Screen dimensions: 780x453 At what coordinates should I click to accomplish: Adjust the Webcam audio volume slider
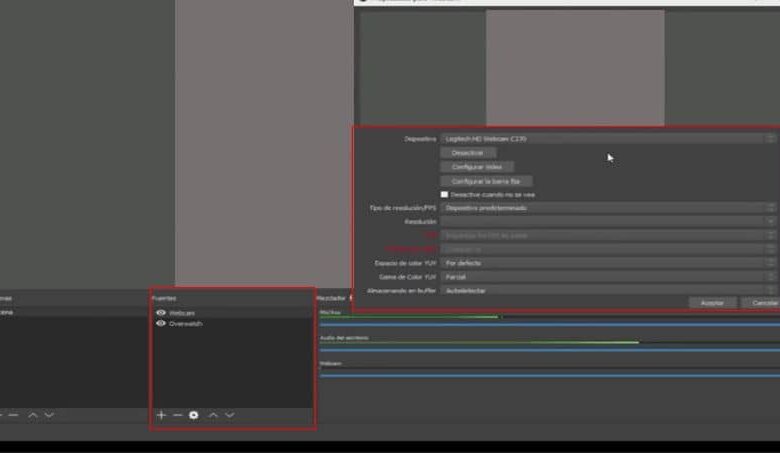[550, 375]
